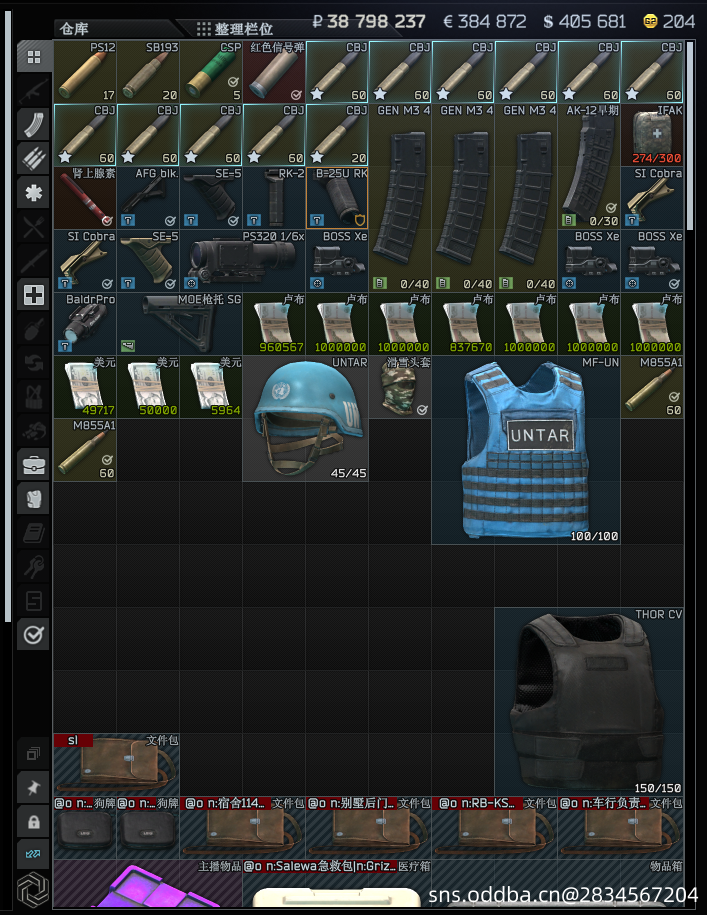Select the all-items grid filter icon

click(x=34, y=57)
